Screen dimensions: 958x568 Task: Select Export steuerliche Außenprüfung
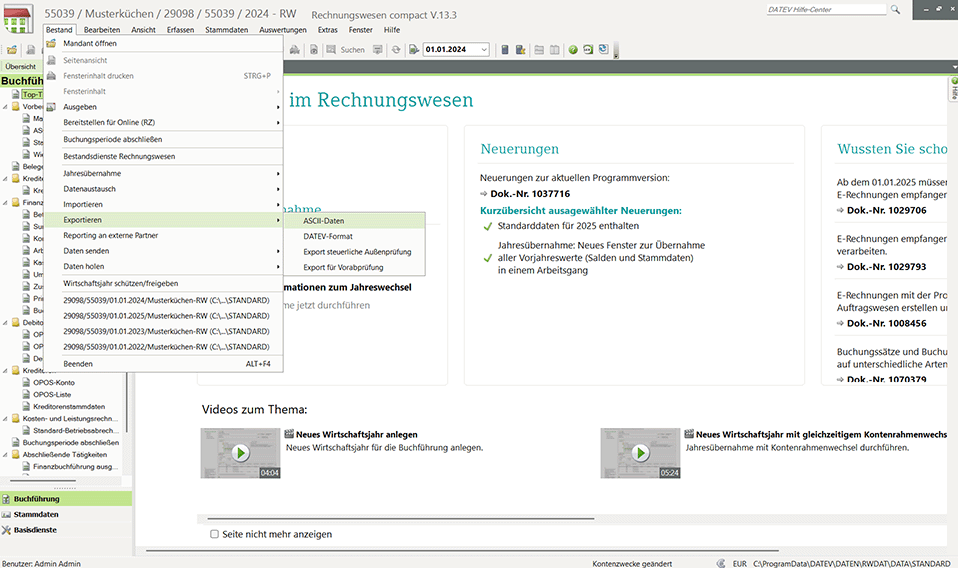(354, 252)
